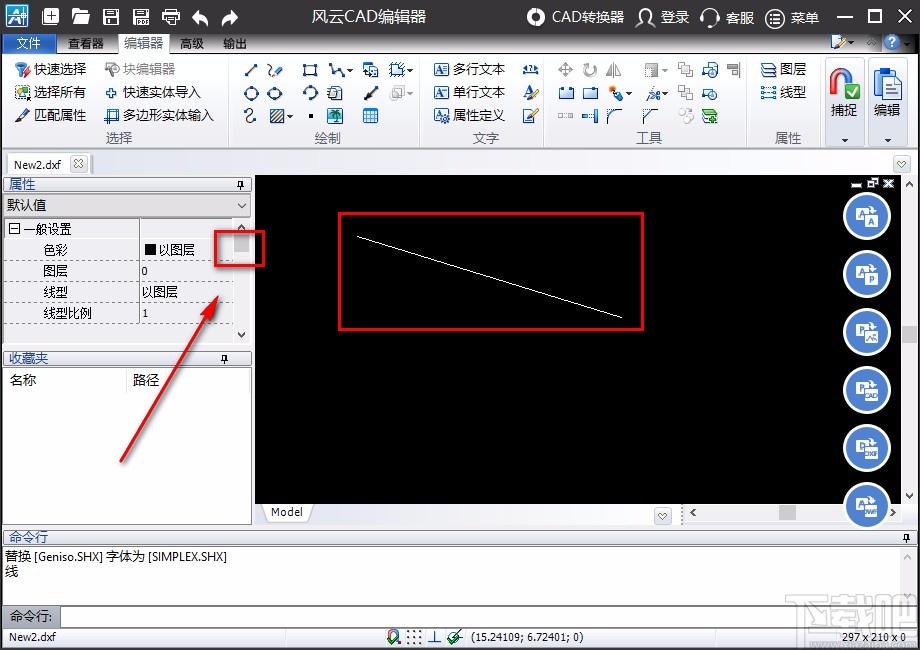Viewport: 920px width, 650px height.
Task: Switch to the 高级 advanced tab
Action: pos(192,43)
